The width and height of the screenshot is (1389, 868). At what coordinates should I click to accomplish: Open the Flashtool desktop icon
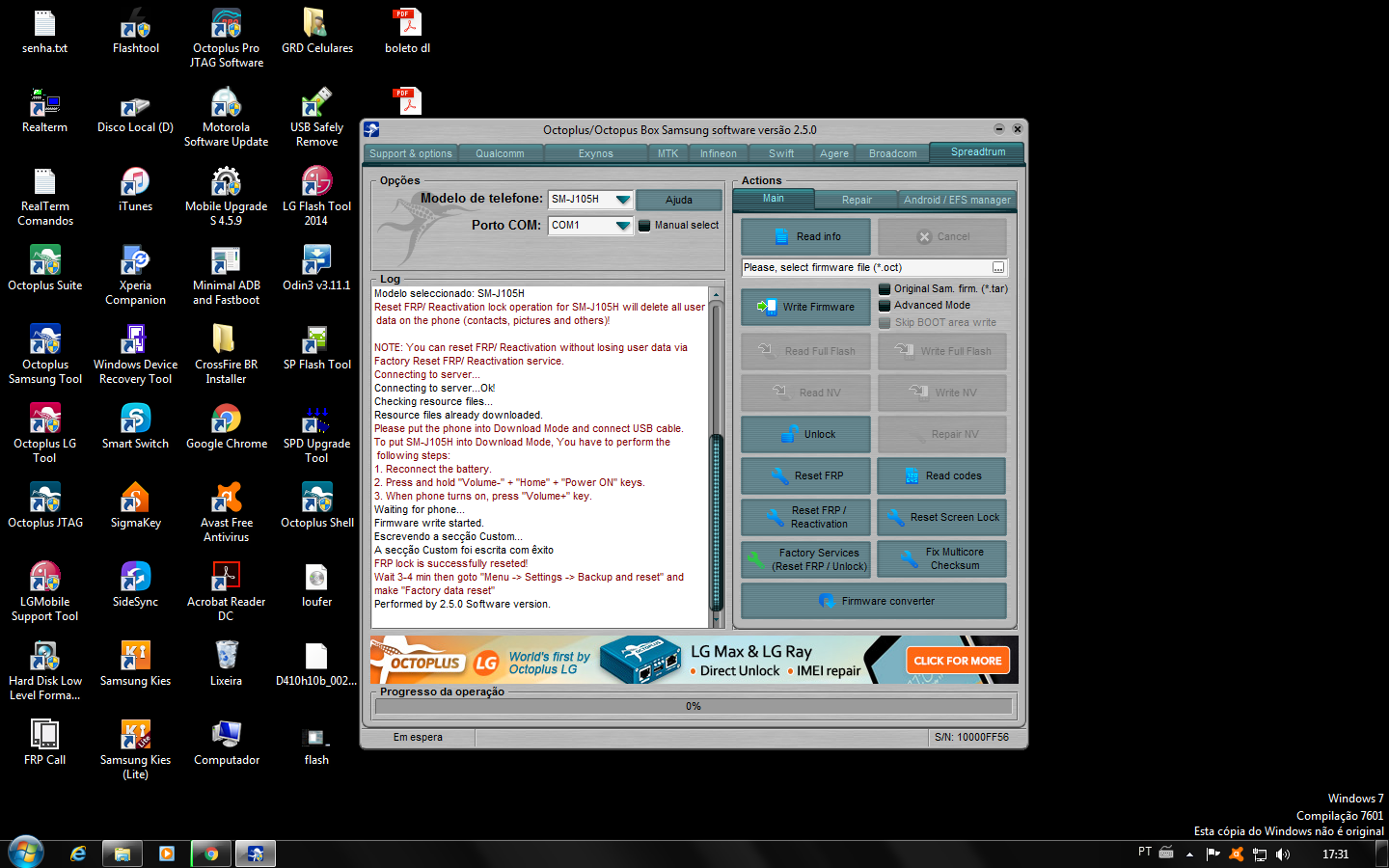pyautogui.click(x=135, y=30)
